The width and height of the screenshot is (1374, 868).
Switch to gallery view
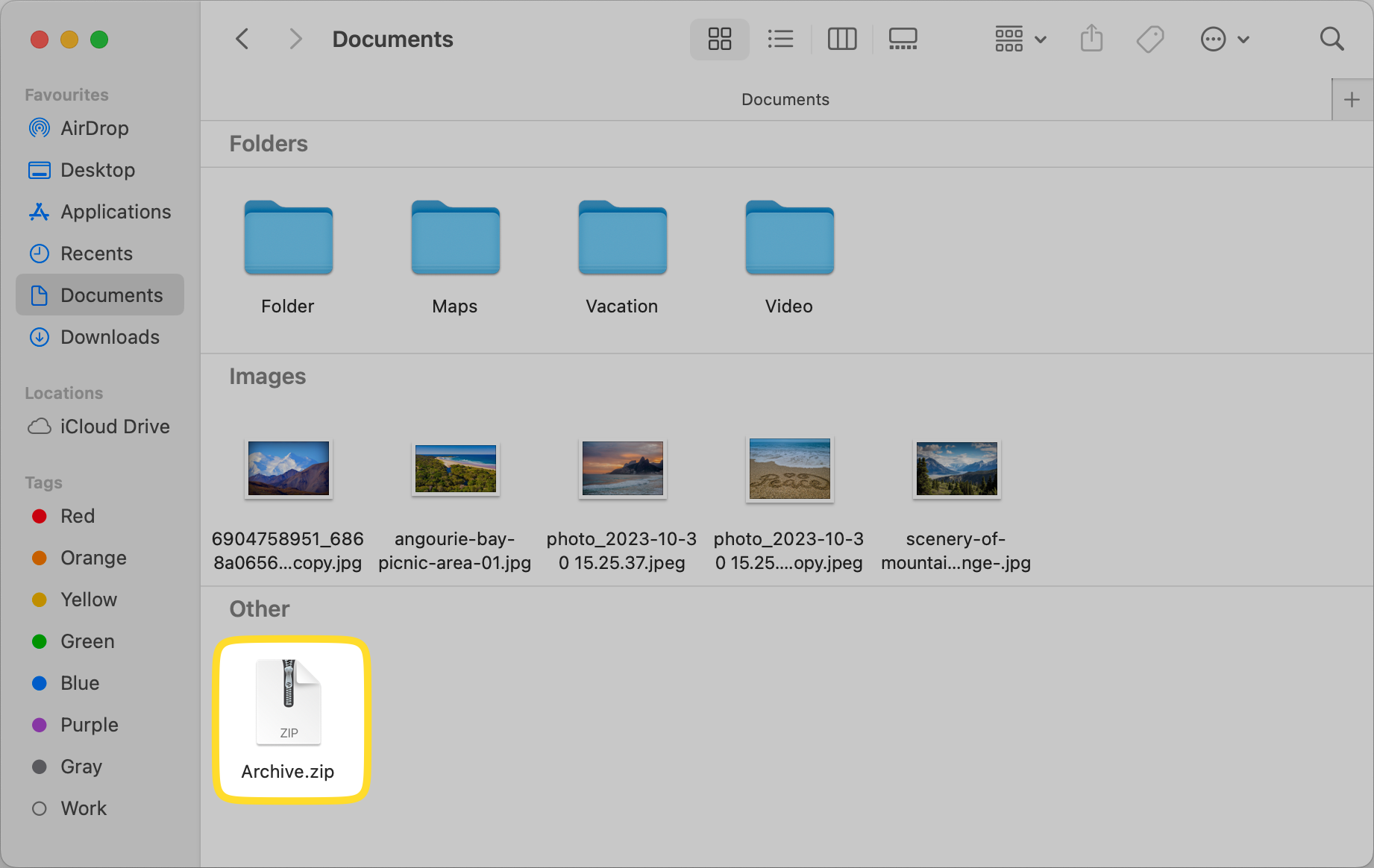click(x=902, y=39)
